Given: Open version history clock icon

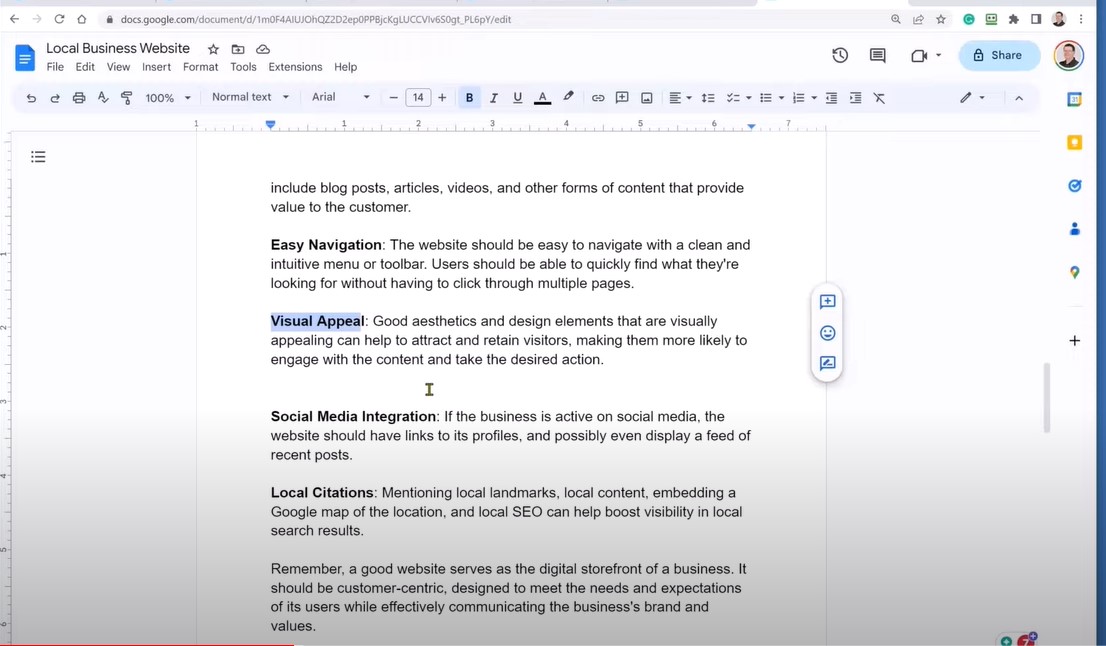Looking at the screenshot, I should [x=840, y=56].
